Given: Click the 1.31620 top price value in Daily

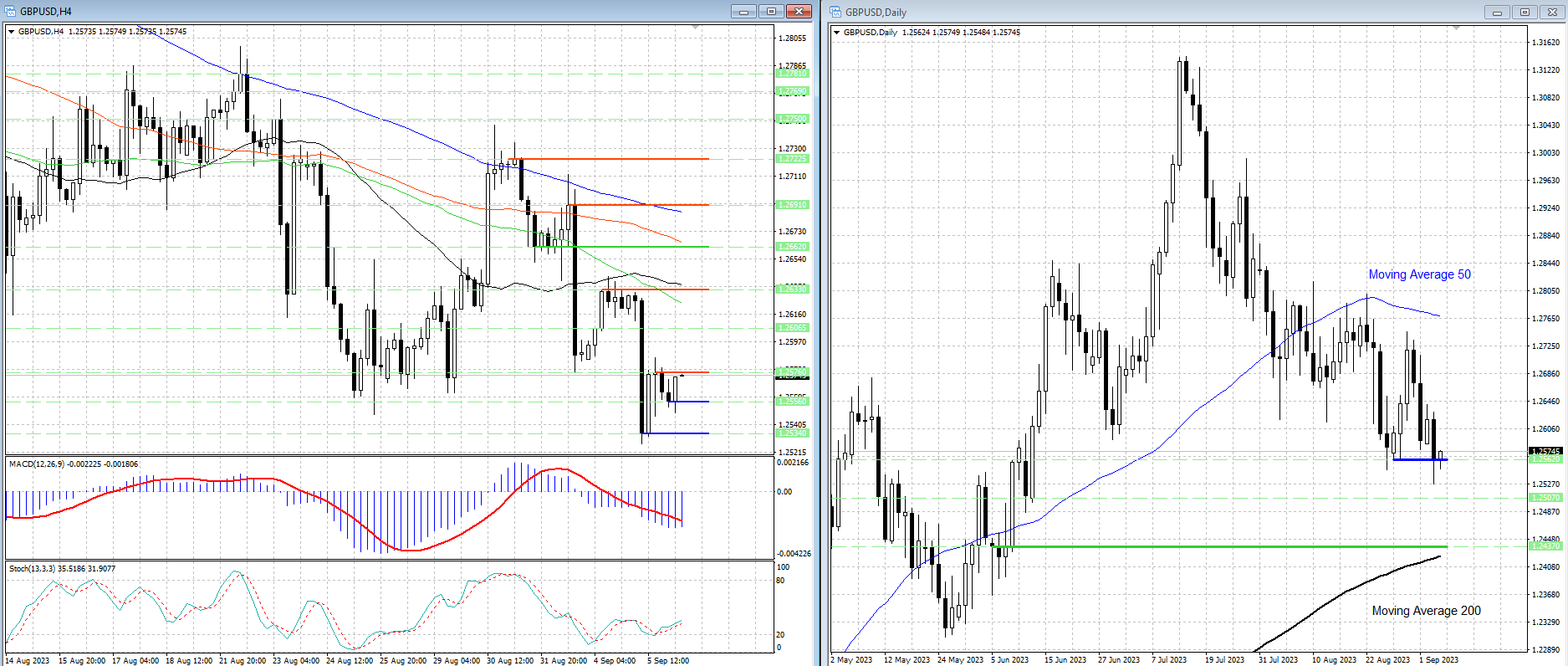Looking at the screenshot, I should (1545, 42).
